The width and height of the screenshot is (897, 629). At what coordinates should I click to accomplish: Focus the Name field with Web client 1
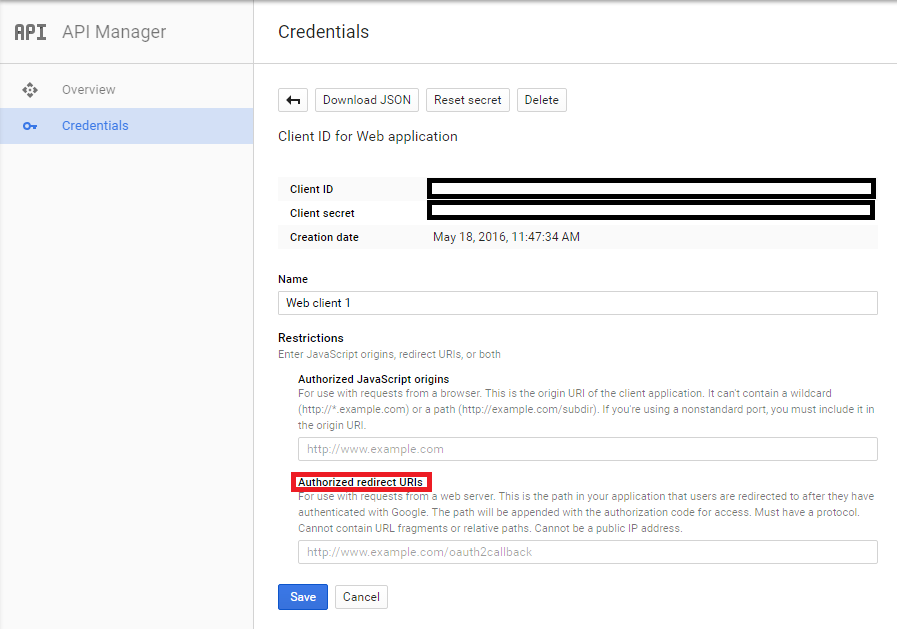pyautogui.click(x=578, y=303)
